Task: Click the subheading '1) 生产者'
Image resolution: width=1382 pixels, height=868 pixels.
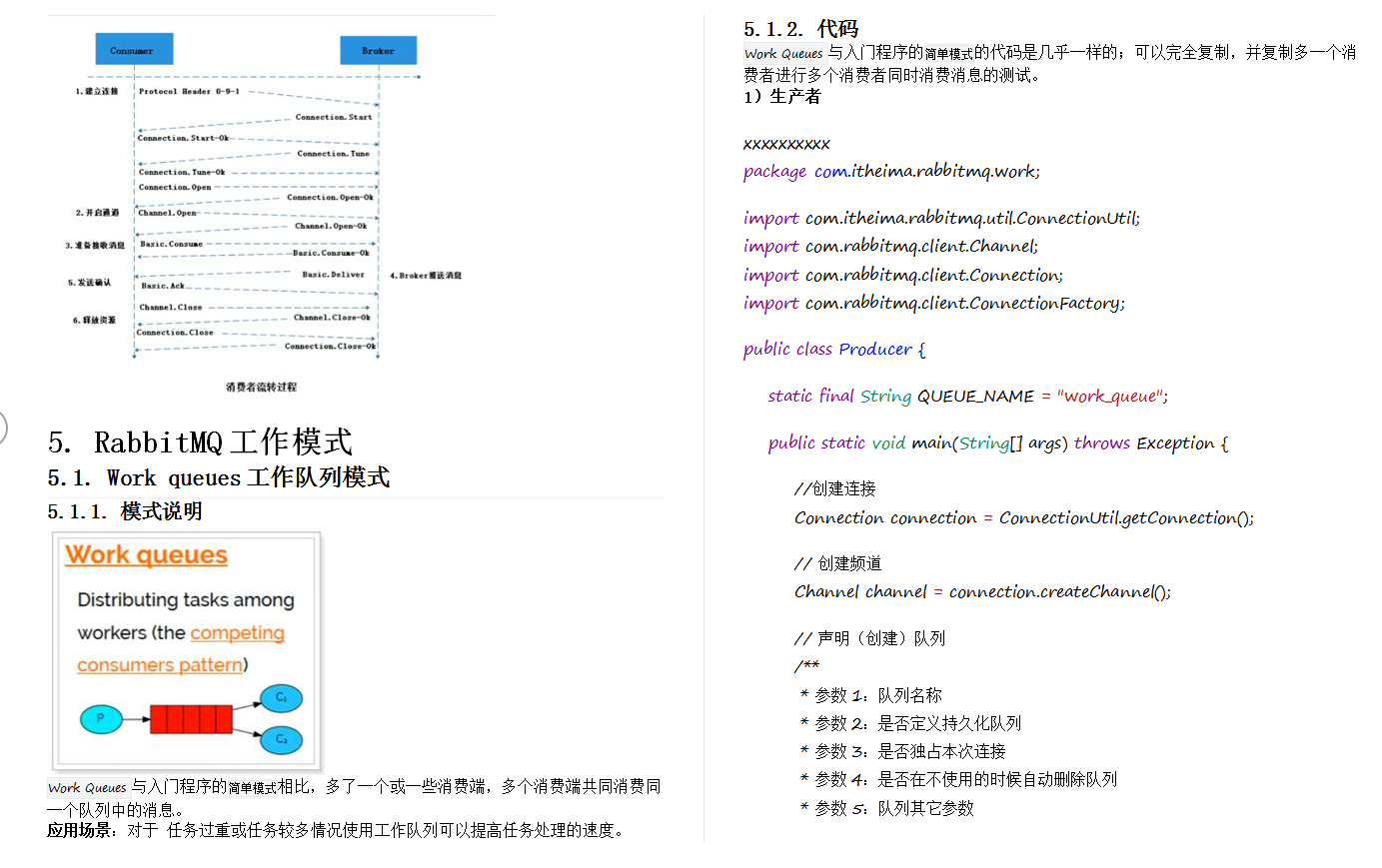Action: [782, 96]
